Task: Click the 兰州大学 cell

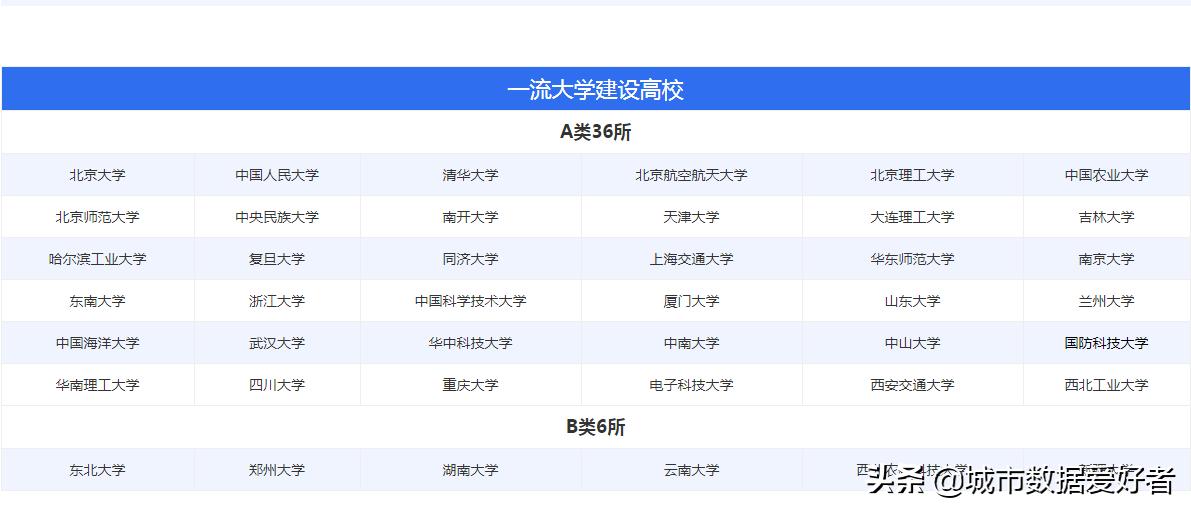Action: coord(1106,301)
